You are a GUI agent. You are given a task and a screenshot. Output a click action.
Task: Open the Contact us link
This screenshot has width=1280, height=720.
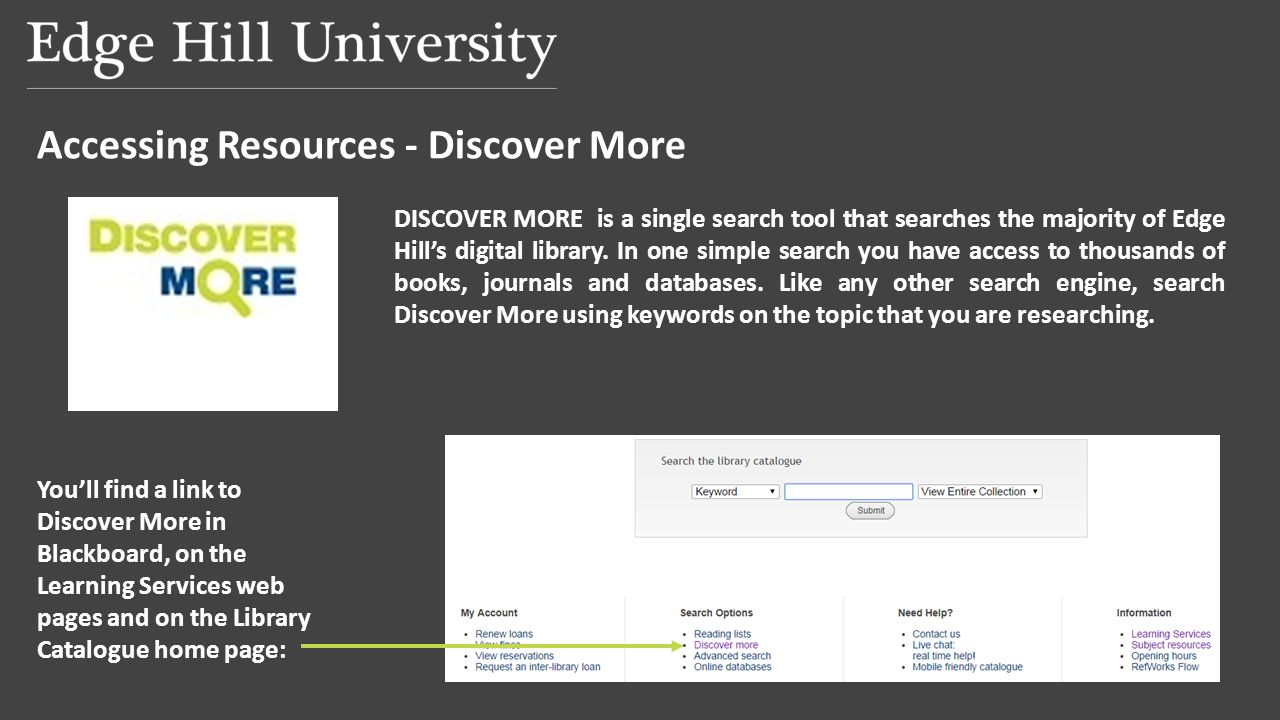(936, 634)
